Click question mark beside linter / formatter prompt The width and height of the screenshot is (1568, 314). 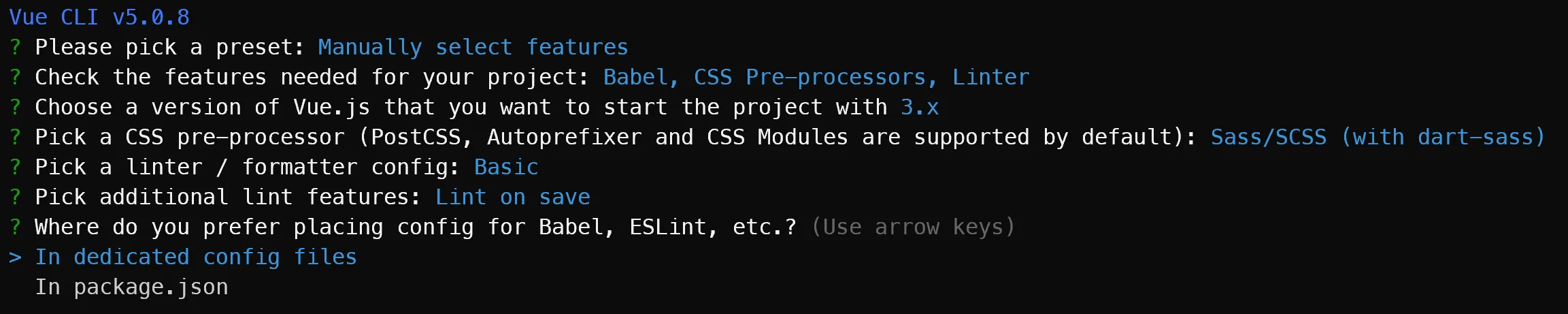point(15,168)
